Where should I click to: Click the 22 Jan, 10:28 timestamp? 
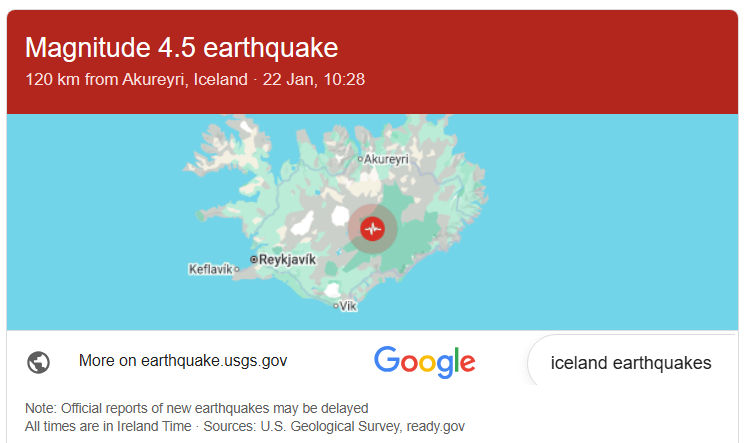tap(314, 79)
